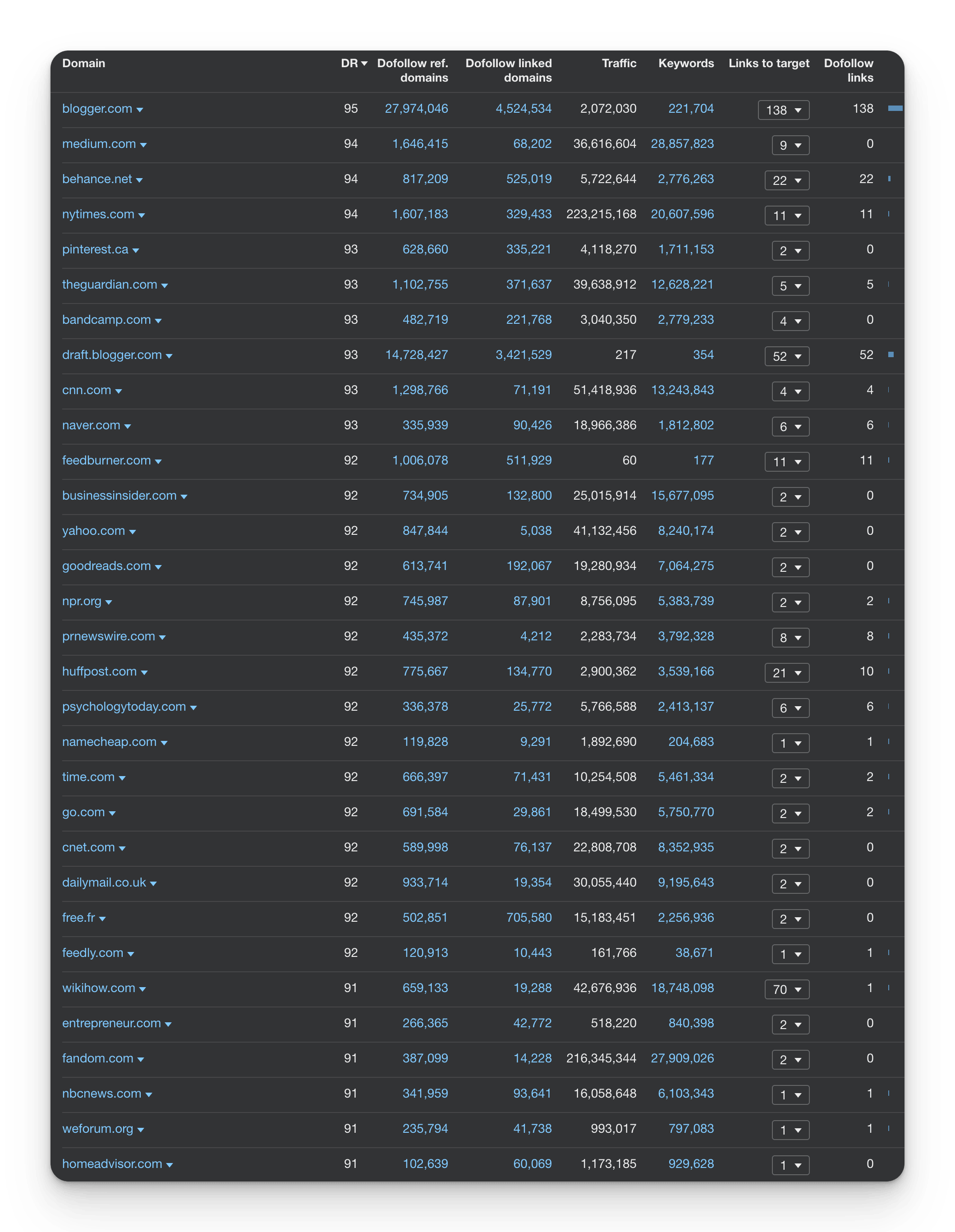
Task: Click nytimes.com keywords value 20,607,596
Action: [x=683, y=214]
